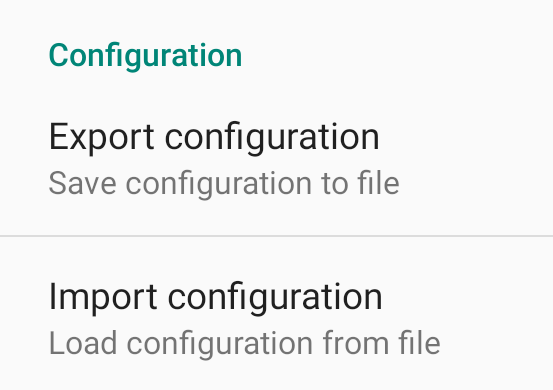Viewport: 553px width, 390px height.
Task: Click the word 'Save' under Export configuration
Action: pyautogui.click(x=83, y=183)
